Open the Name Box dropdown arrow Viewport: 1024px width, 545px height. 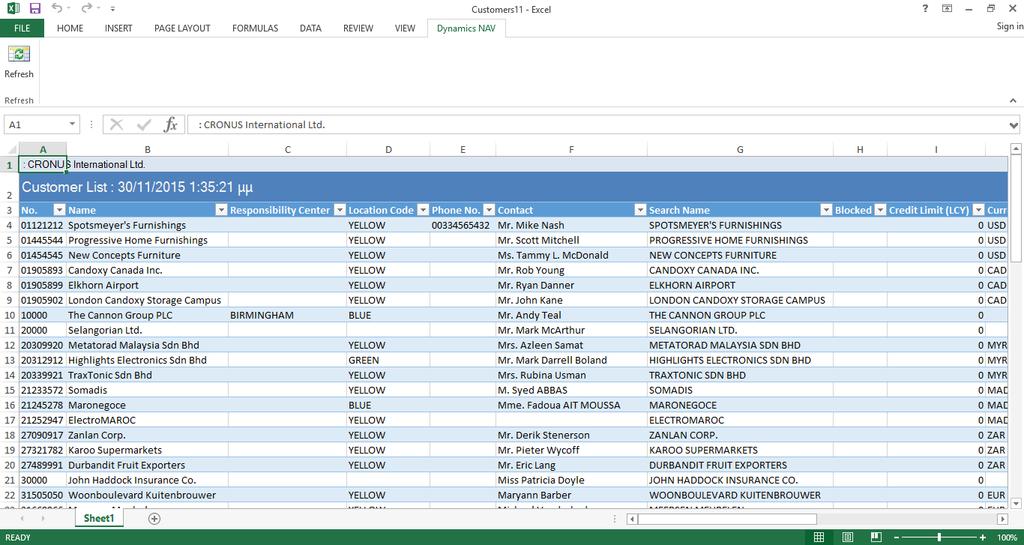[x=72, y=124]
